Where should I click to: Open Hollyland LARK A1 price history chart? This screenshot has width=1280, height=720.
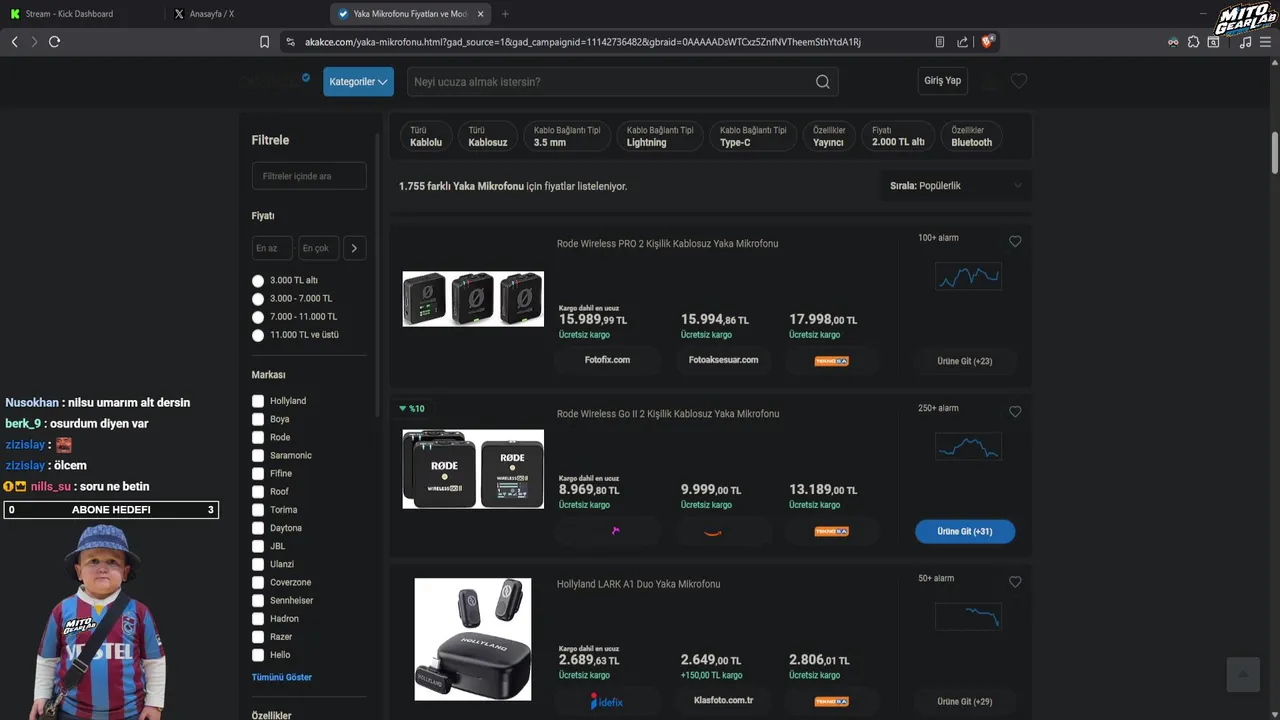point(968,616)
